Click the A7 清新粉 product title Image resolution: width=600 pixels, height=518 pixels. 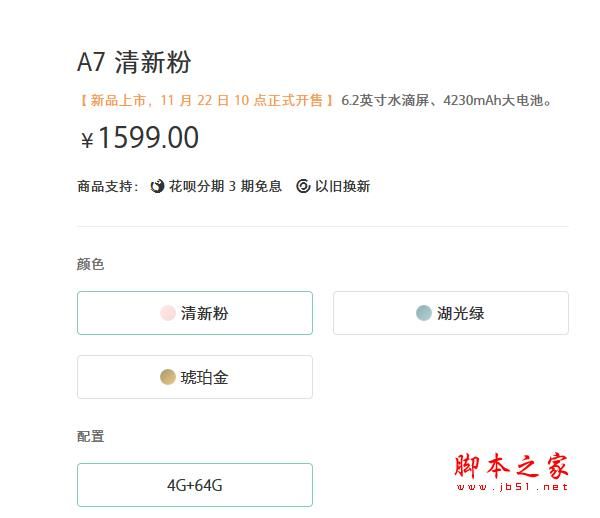[134, 62]
